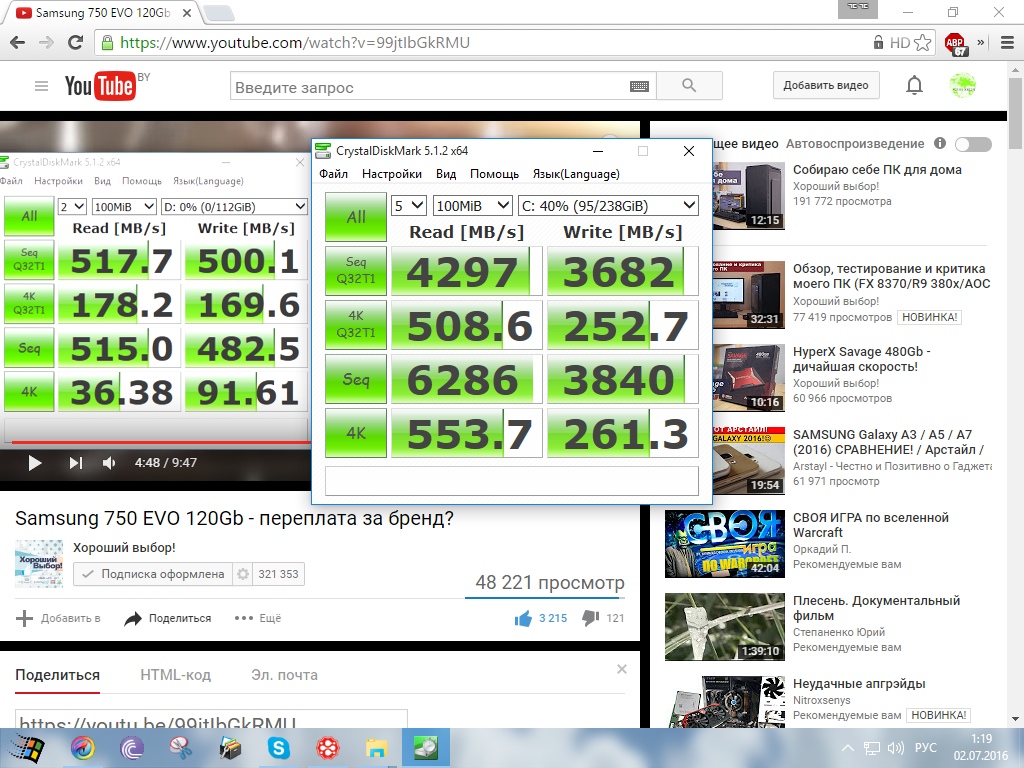1024x768 pixels.
Task: Open Хороший выбор! channel link
Action: (124, 548)
